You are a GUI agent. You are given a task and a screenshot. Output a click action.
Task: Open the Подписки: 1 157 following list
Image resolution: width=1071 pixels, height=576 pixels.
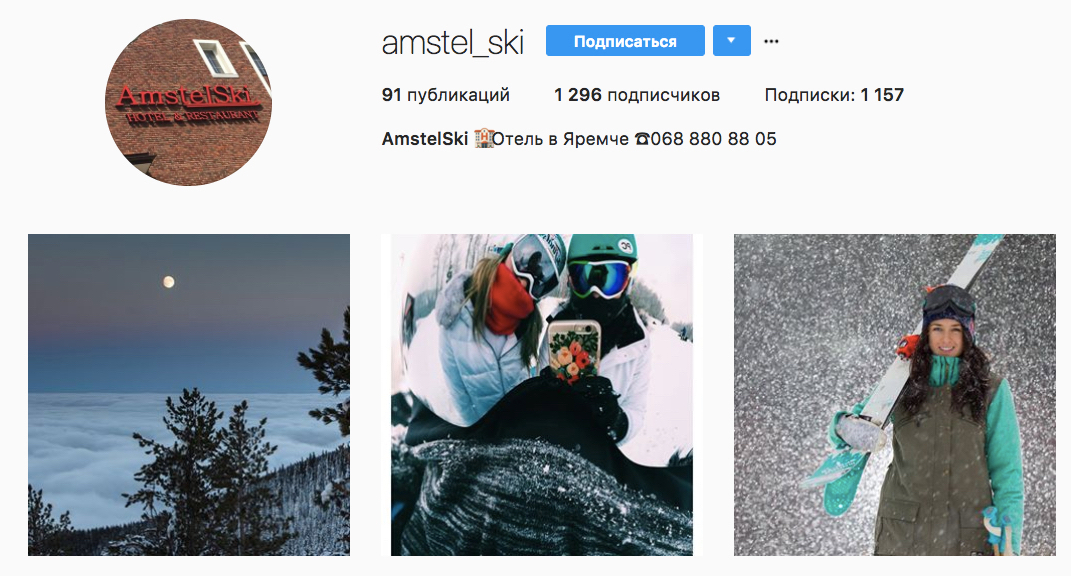(834, 95)
